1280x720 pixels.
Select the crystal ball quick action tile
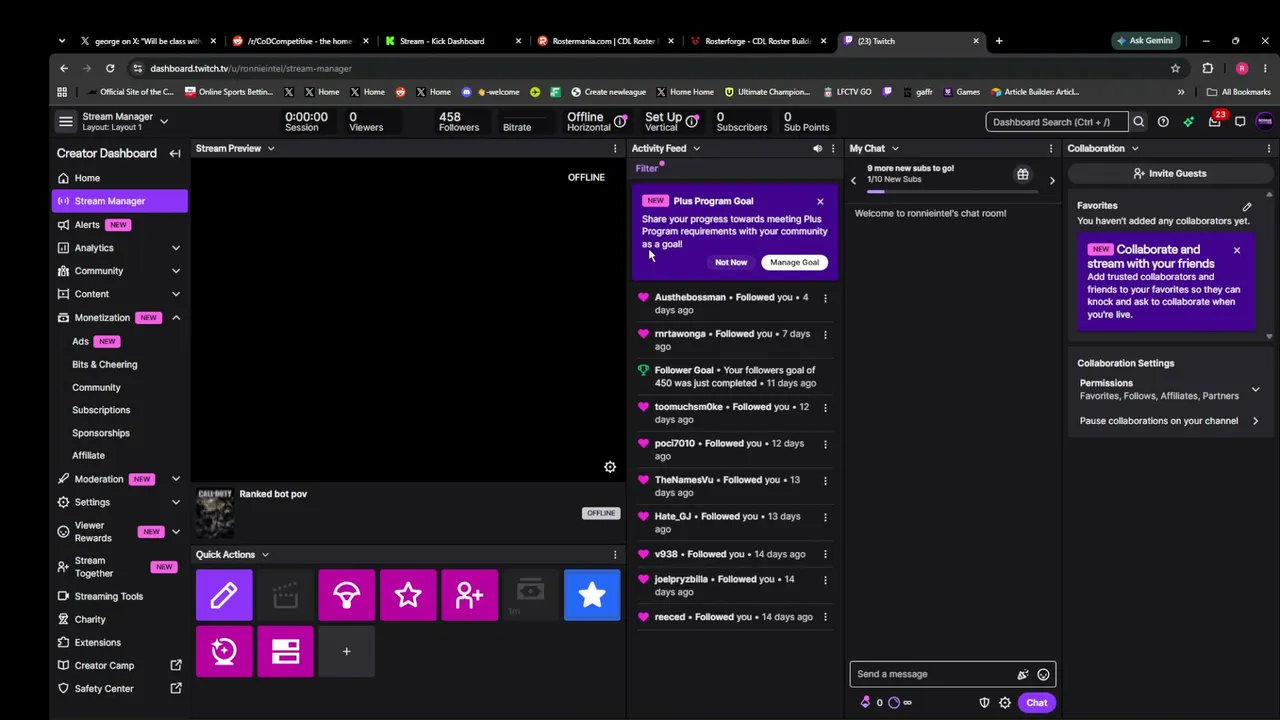click(224, 651)
